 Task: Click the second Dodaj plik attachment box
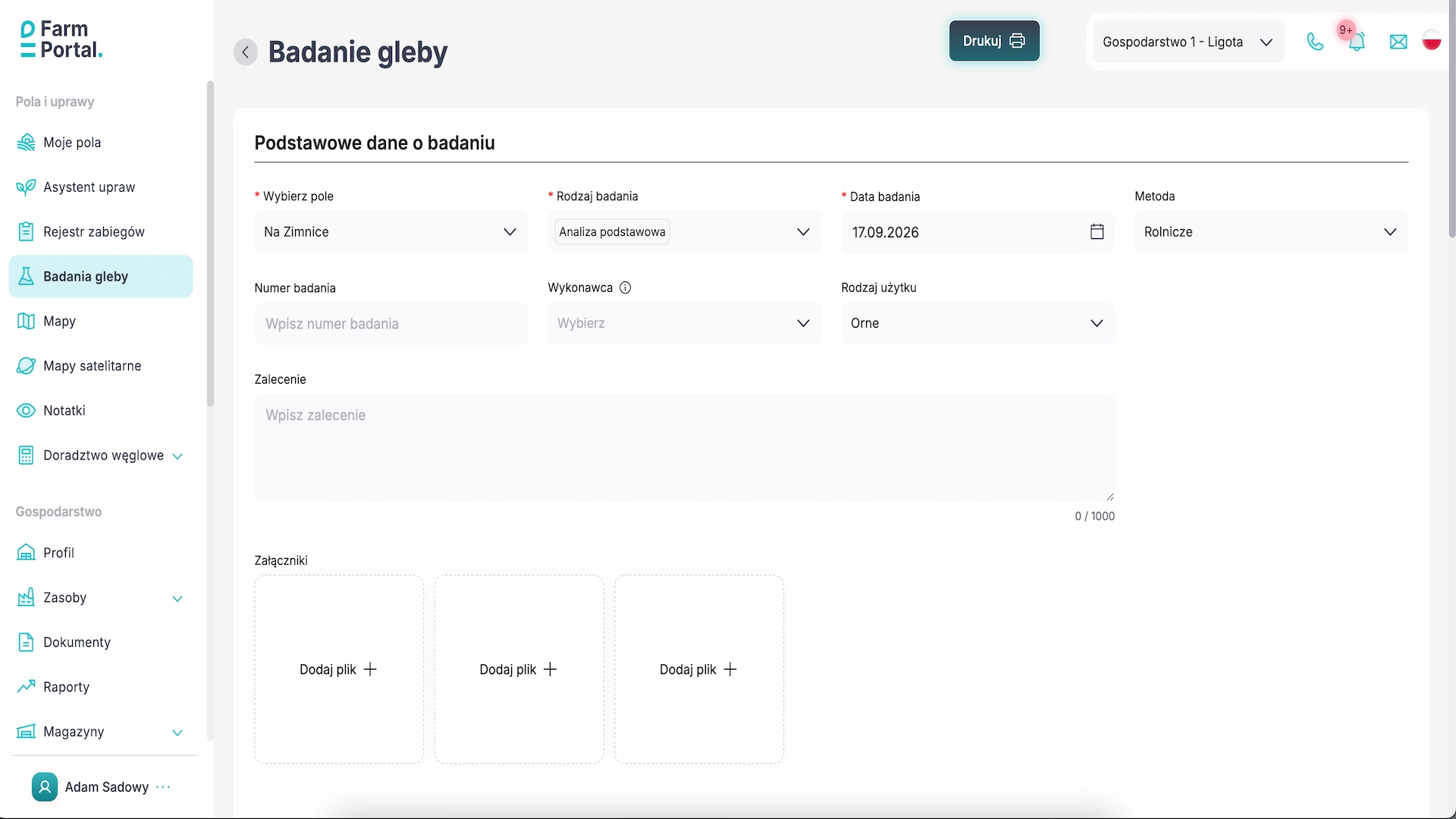pos(519,669)
